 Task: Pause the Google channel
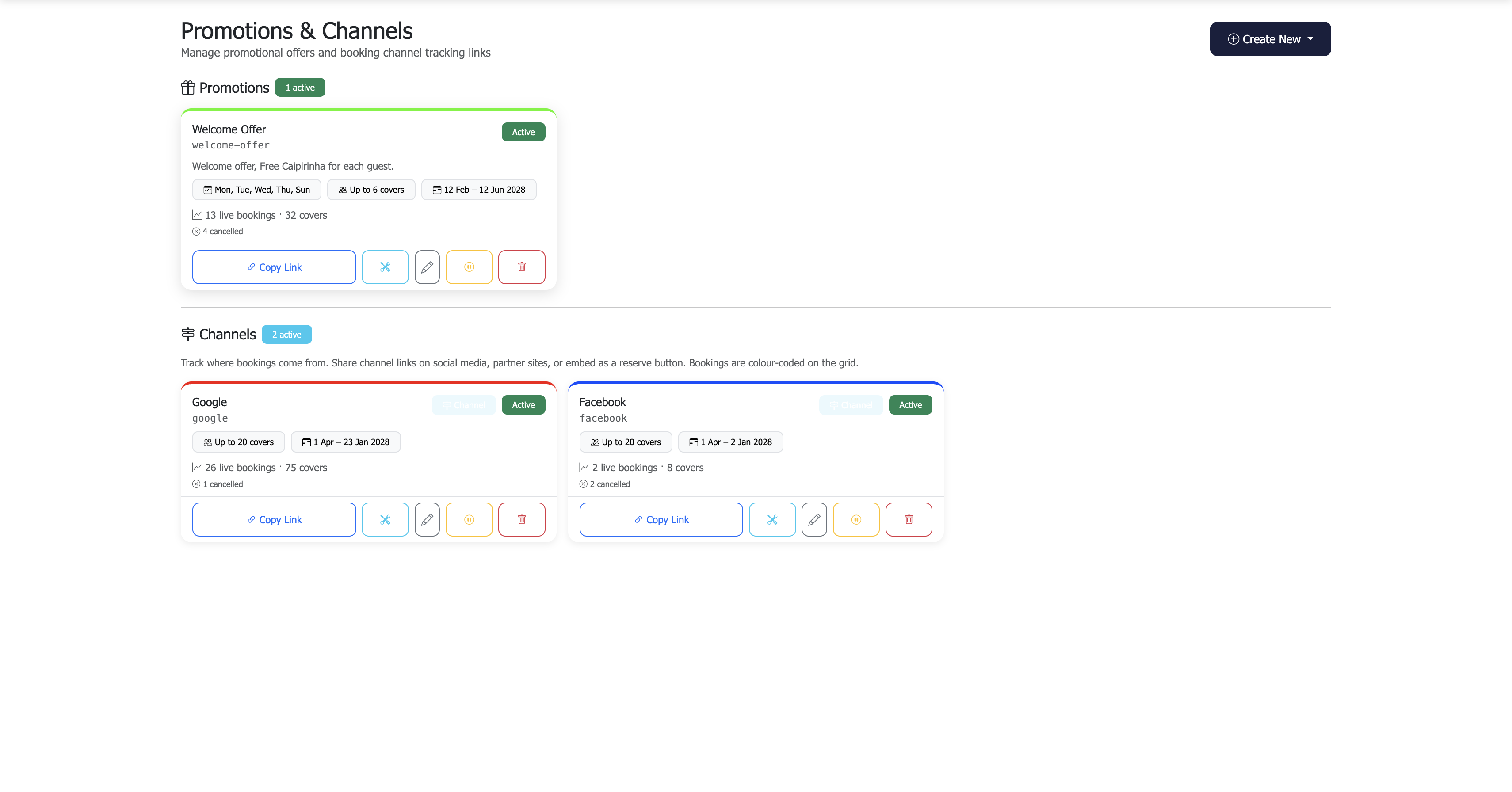468,519
